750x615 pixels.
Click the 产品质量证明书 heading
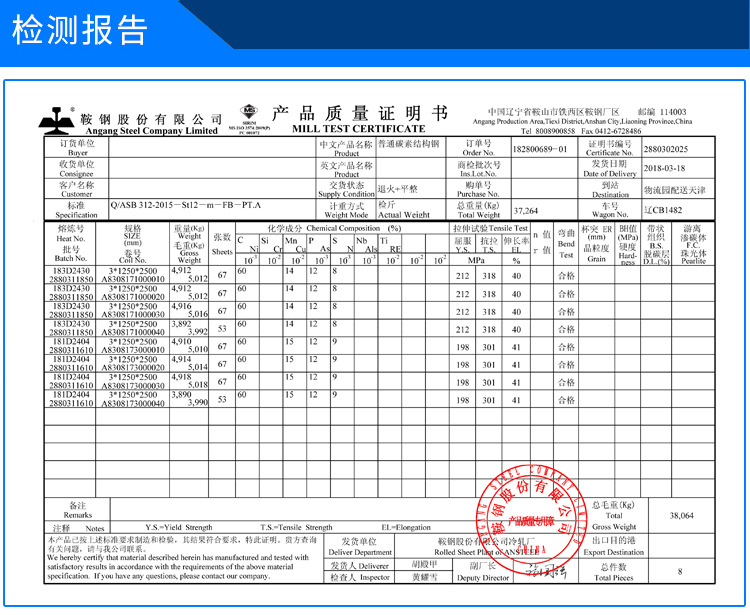pyautogui.click(x=360, y=113)
